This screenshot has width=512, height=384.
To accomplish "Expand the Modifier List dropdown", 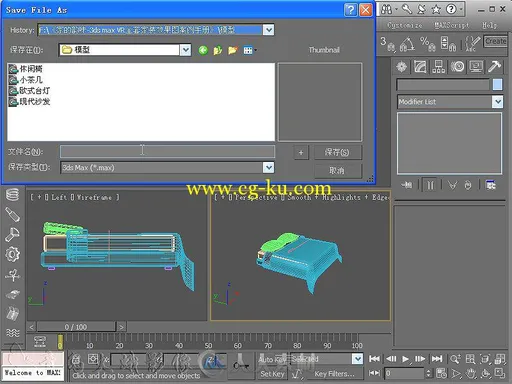I will (x=497, y=102).
